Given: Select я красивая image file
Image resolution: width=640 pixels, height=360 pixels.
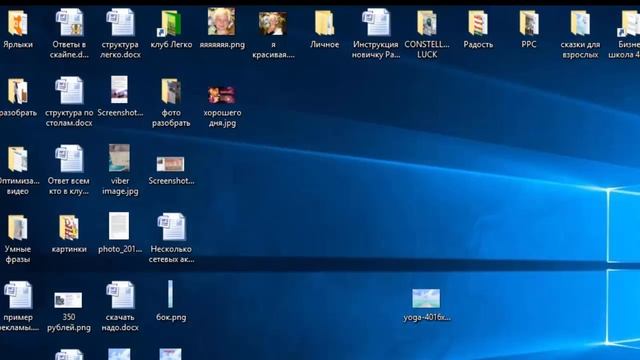Looking at the screenshot, I should click(273, 23).
